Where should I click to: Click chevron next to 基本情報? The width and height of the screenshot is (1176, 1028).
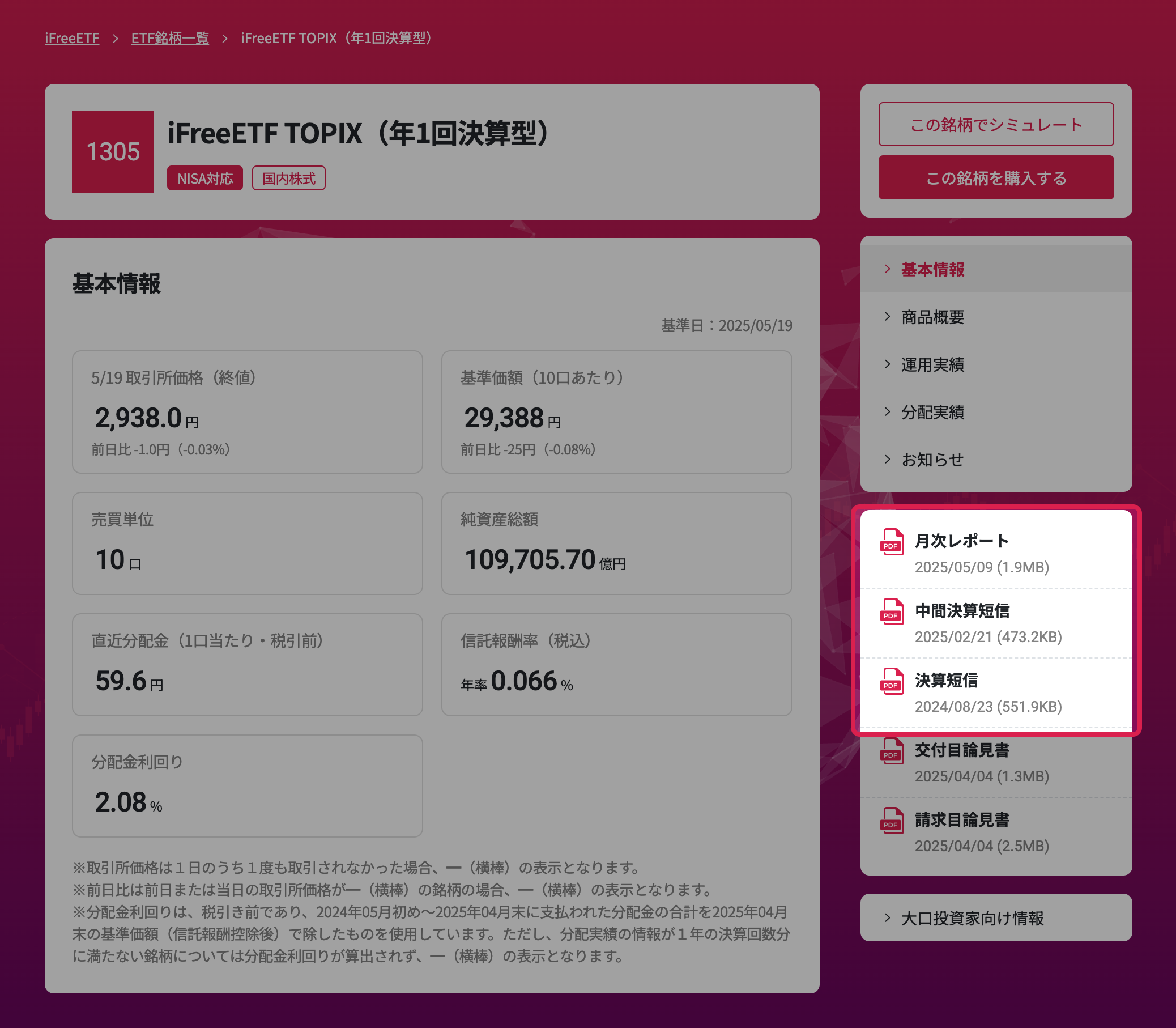(x=888, y=269)
